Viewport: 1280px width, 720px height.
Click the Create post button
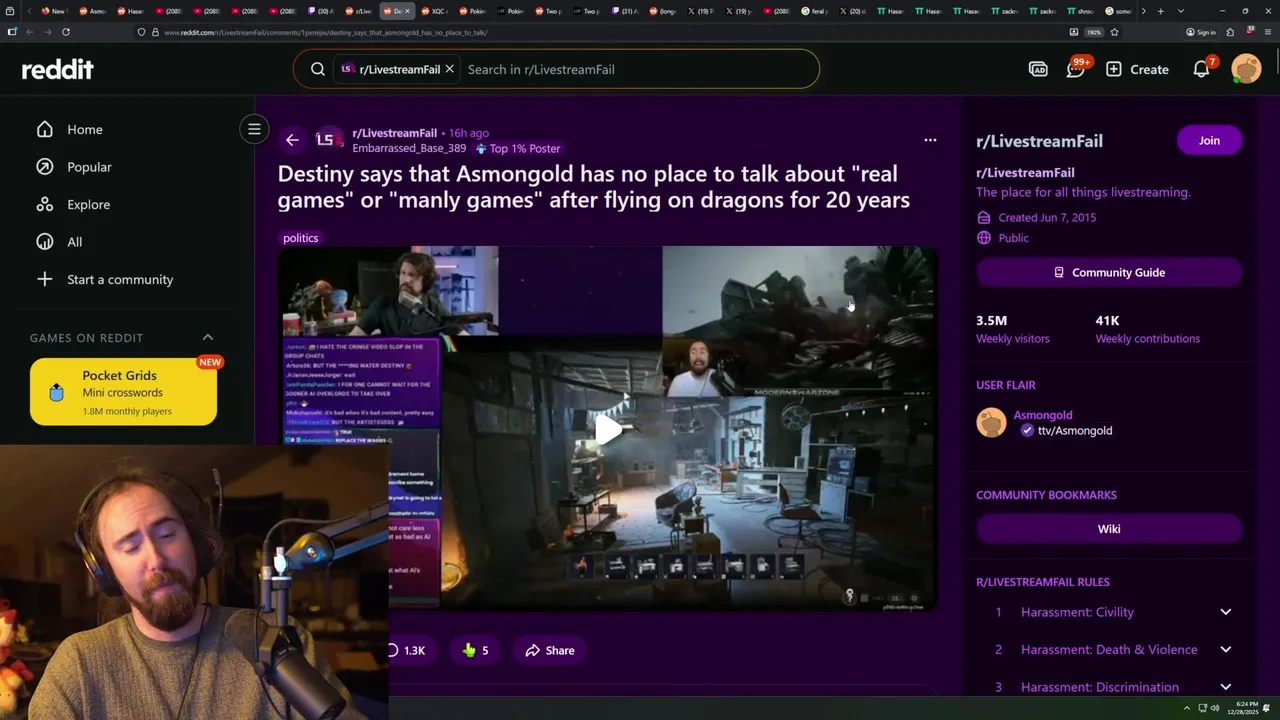pos(1137,69)
